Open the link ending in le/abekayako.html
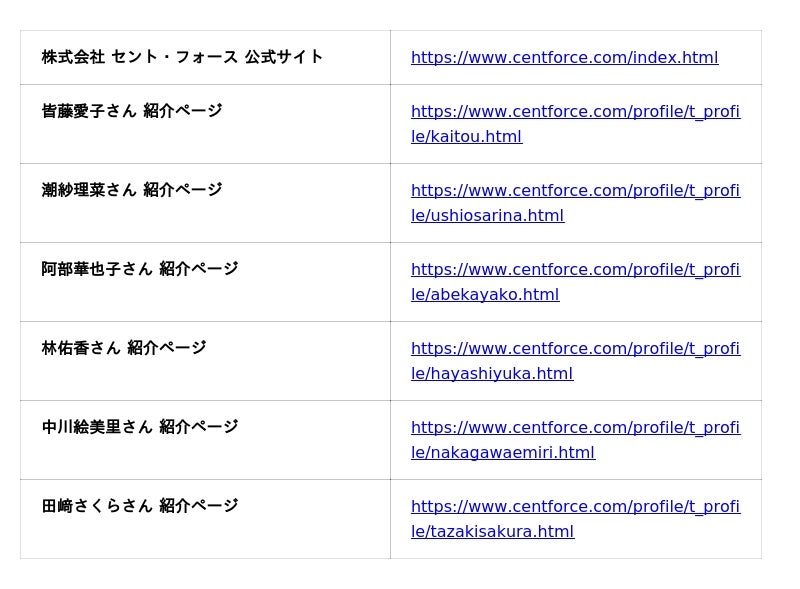 click(x=485, y=295)
